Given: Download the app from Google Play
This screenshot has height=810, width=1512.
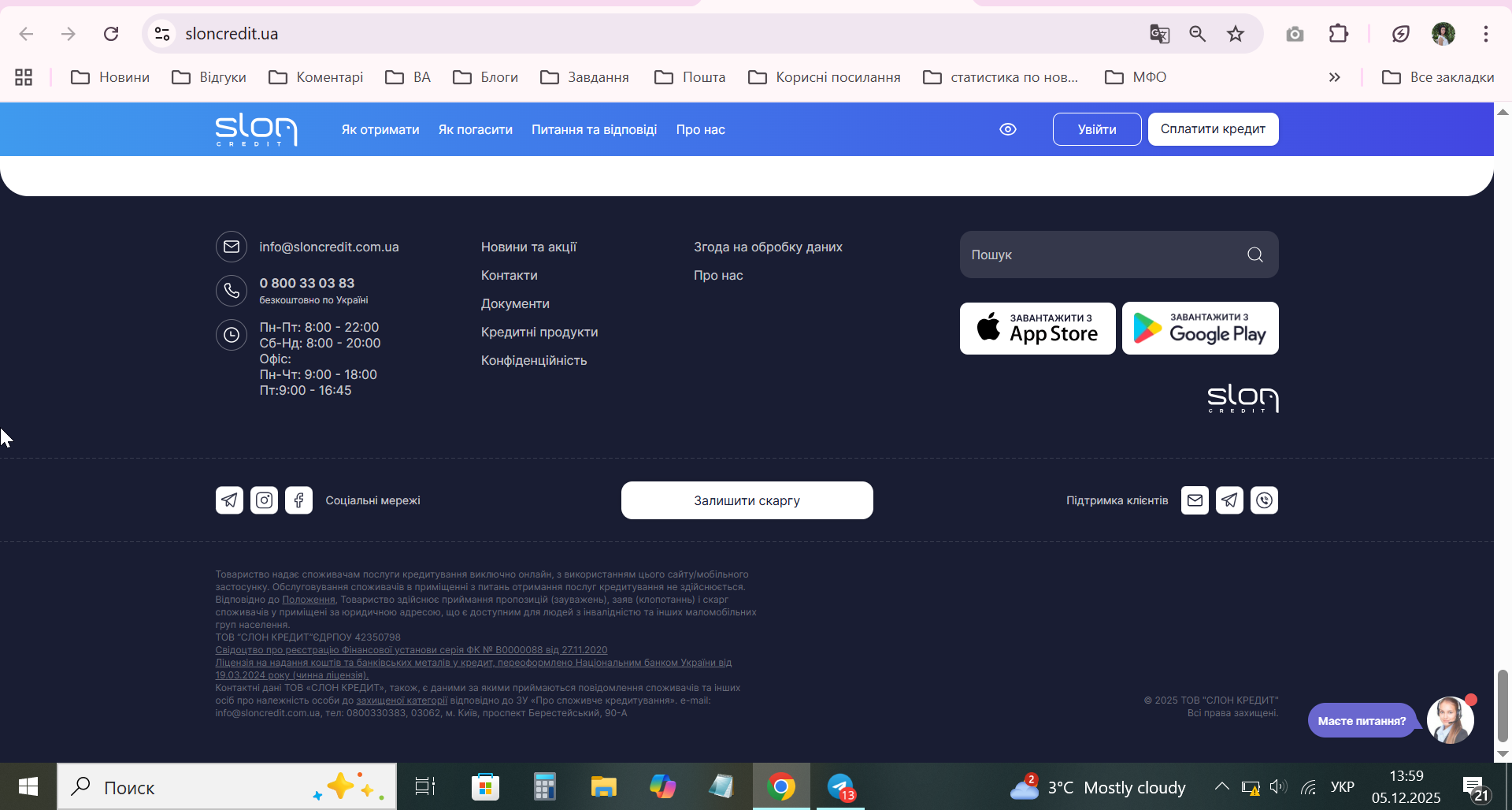Looking at the screenshot, I should click(1200, 329).
